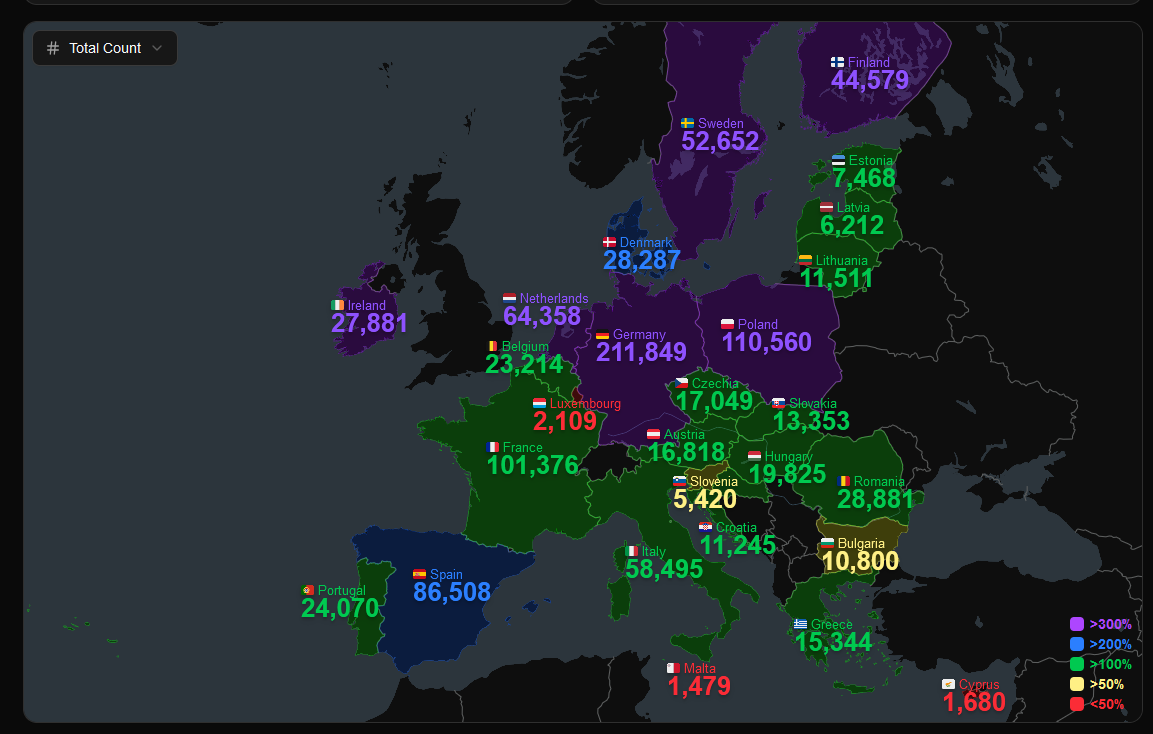Click Lithuania's count 11,511
This screenshot has width=1153, height=734.
[x=836, y=278]
